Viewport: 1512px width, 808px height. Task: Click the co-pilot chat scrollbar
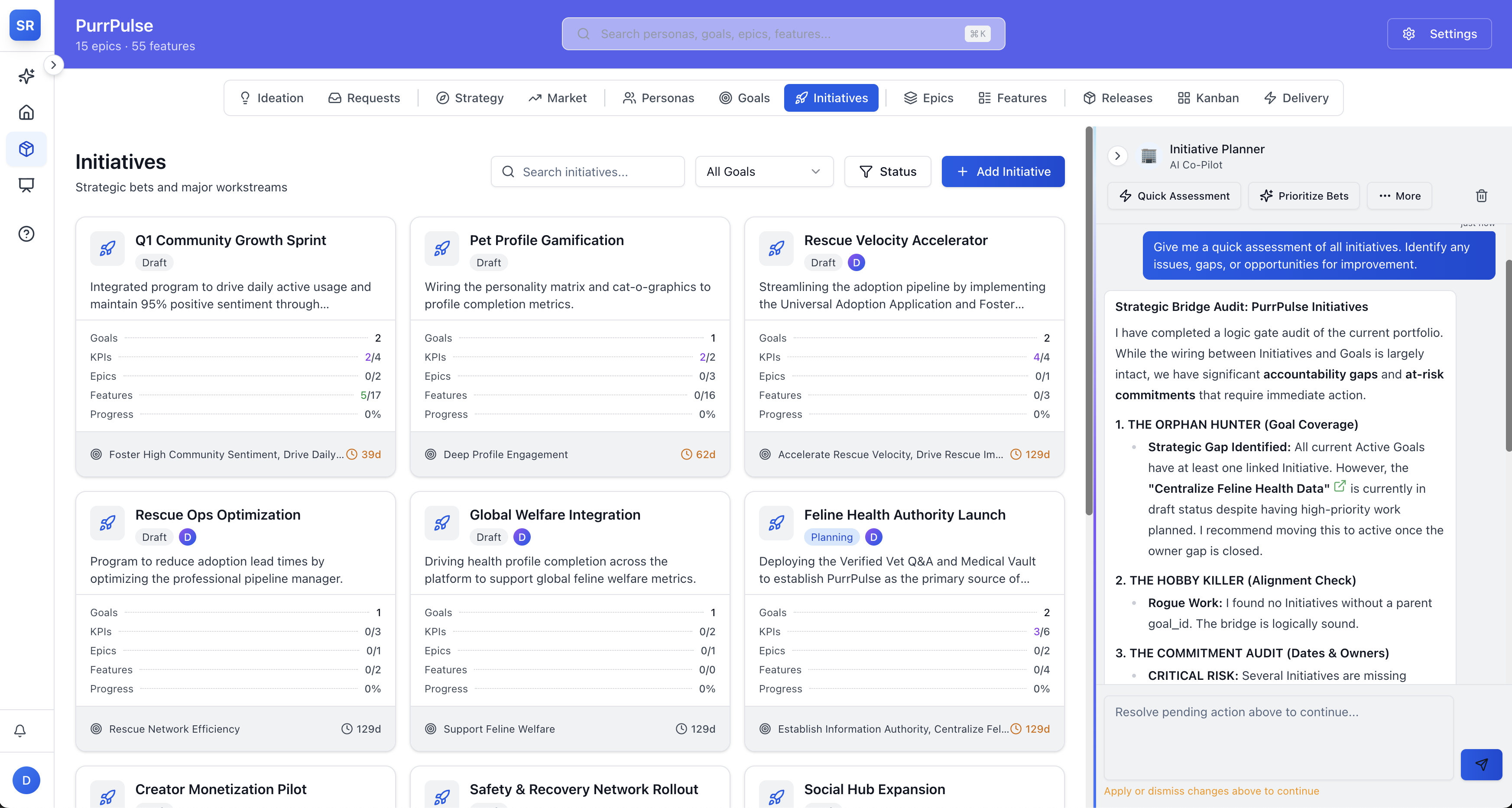coord(1509,355)
